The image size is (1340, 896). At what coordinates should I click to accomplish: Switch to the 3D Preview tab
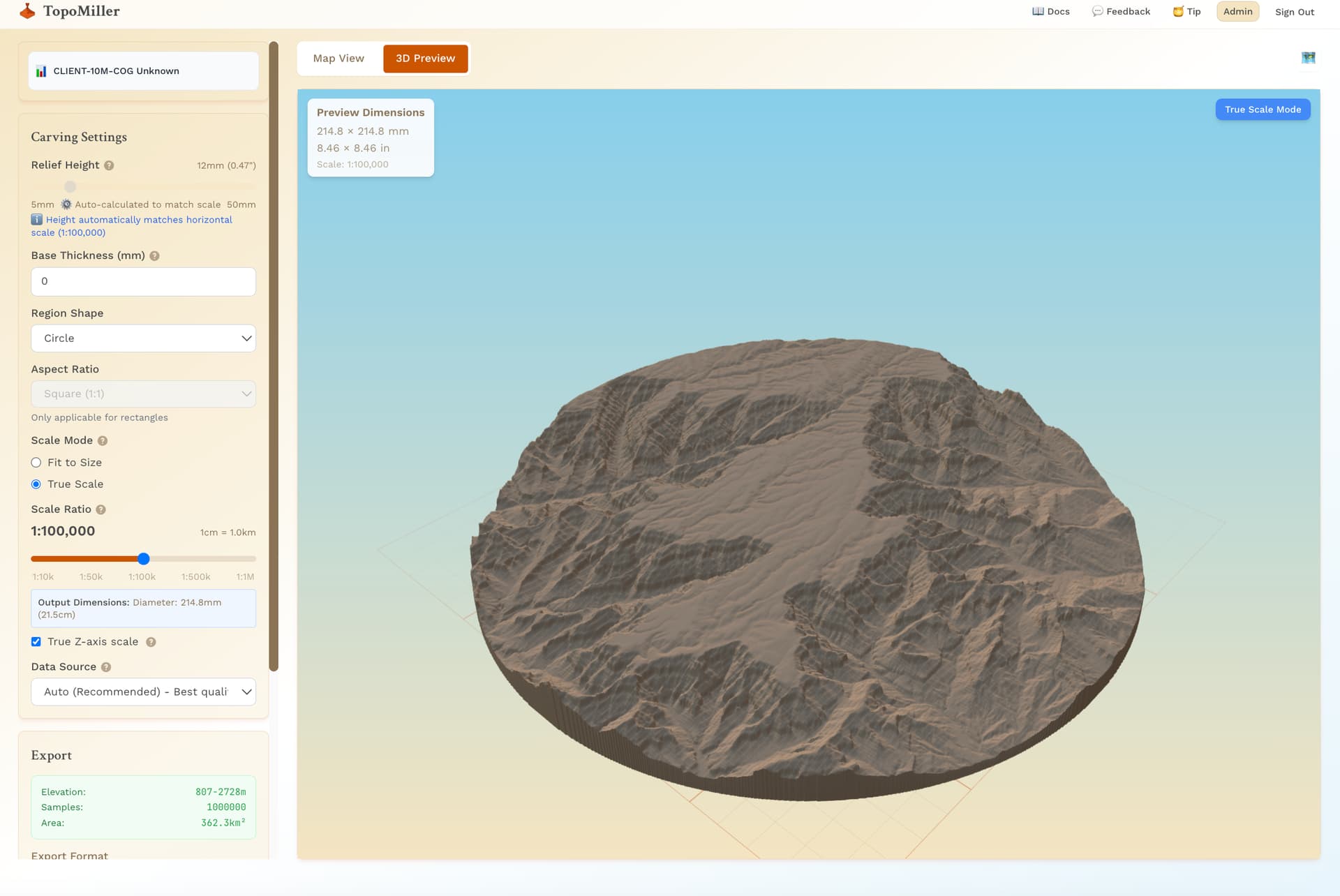(x=425, y=59)
